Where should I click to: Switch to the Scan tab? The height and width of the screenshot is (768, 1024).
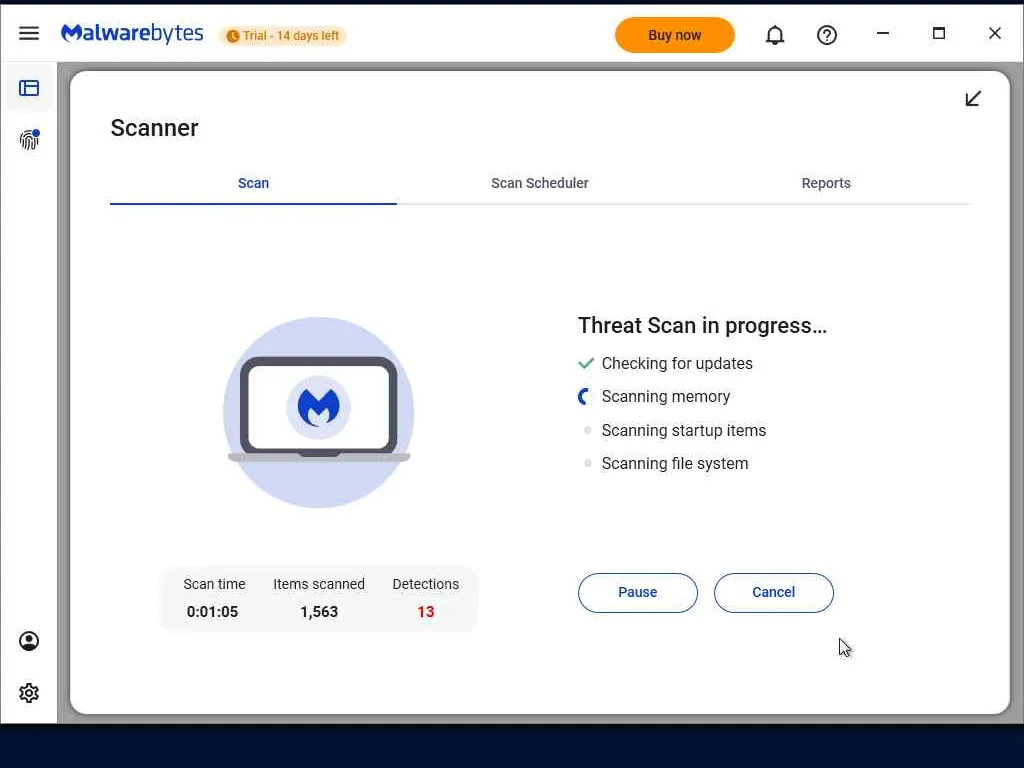point(253,184)
